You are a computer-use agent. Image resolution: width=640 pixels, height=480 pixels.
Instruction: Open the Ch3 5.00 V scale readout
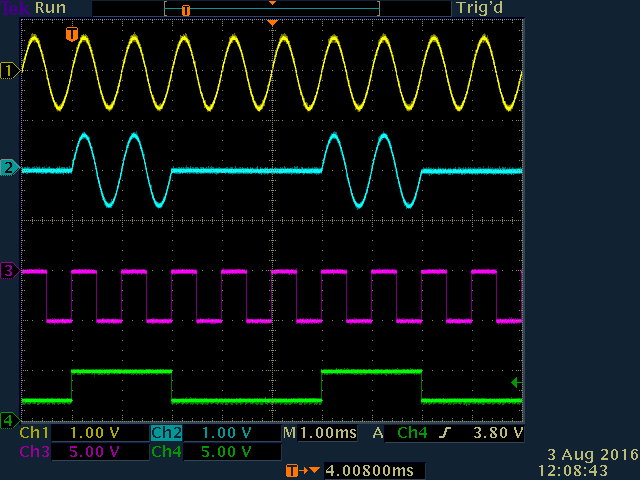(97, 451)
